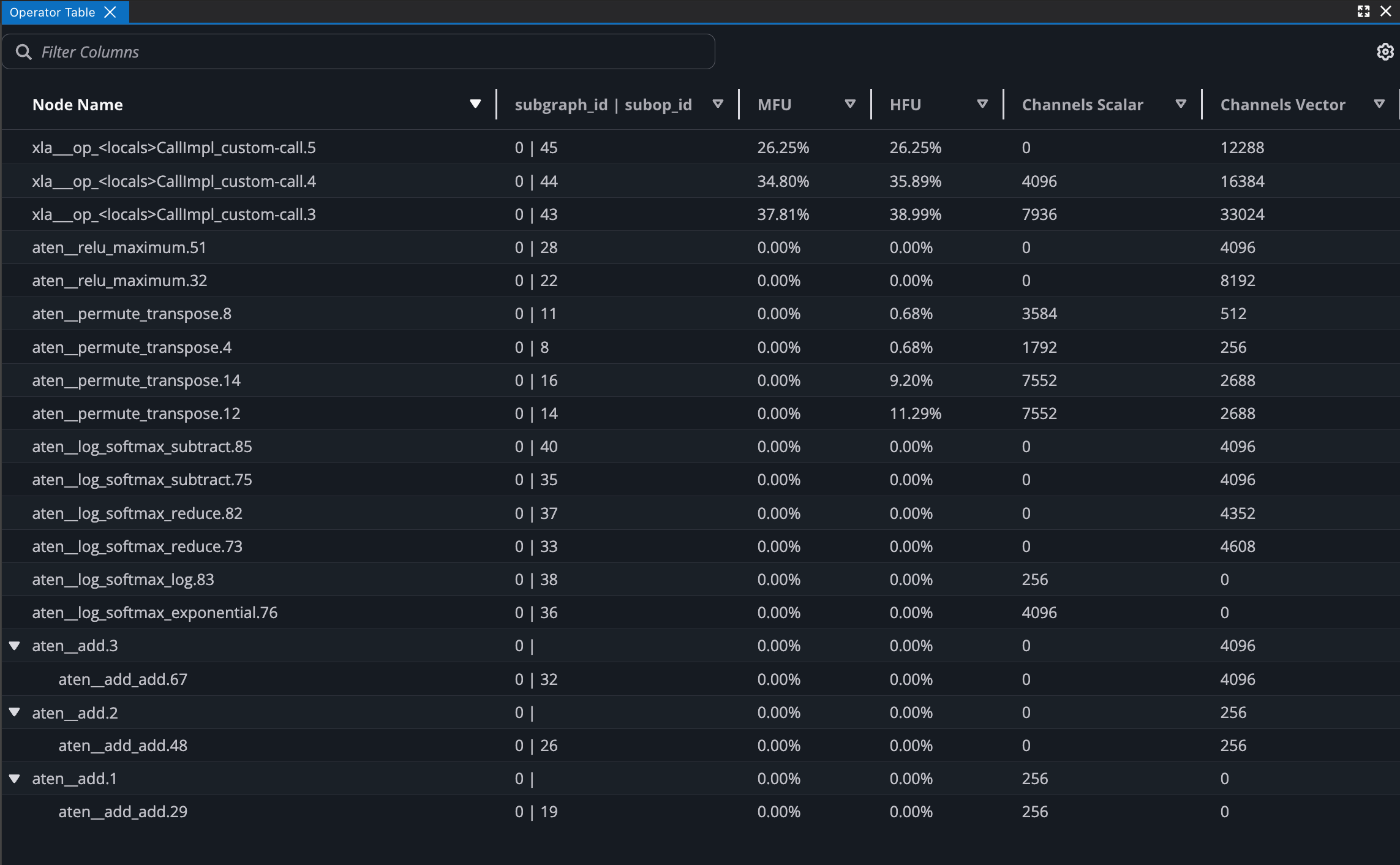
Task: Collapse the aten__add.2 row
Action: (15, 712)
